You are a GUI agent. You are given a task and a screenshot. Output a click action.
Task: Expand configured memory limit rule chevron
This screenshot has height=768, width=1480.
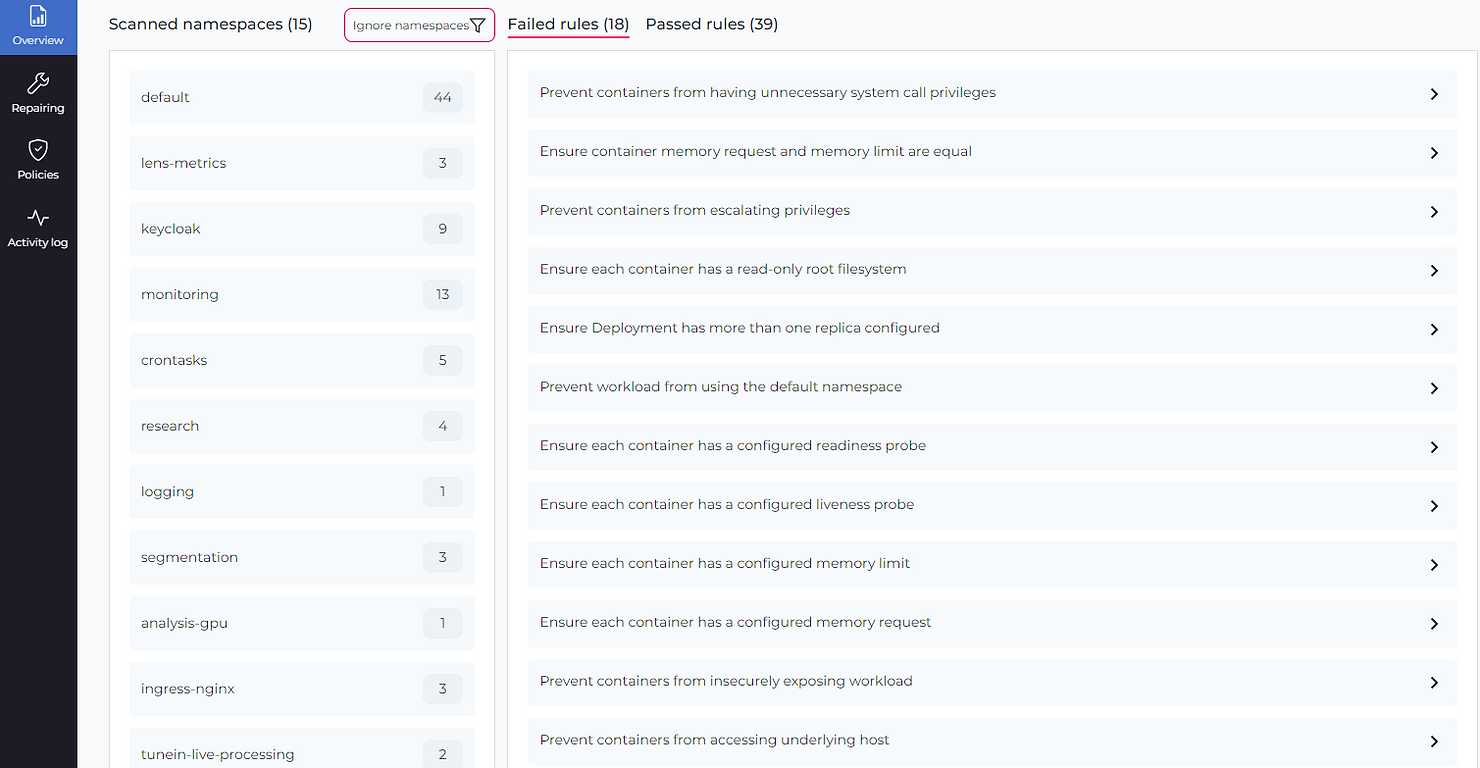click(1434, 564)
